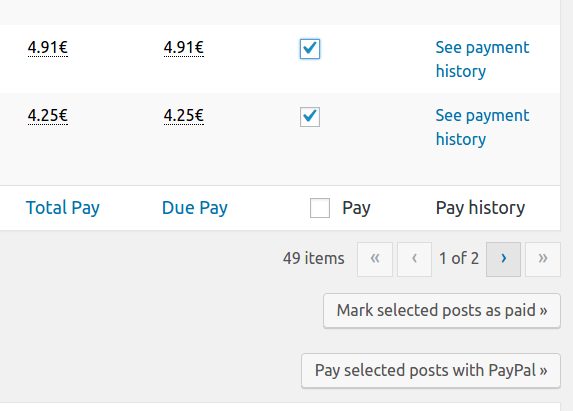Click the 4.25€ due pay amount
The image size is (573, 411).
click(x=184, y=115)
